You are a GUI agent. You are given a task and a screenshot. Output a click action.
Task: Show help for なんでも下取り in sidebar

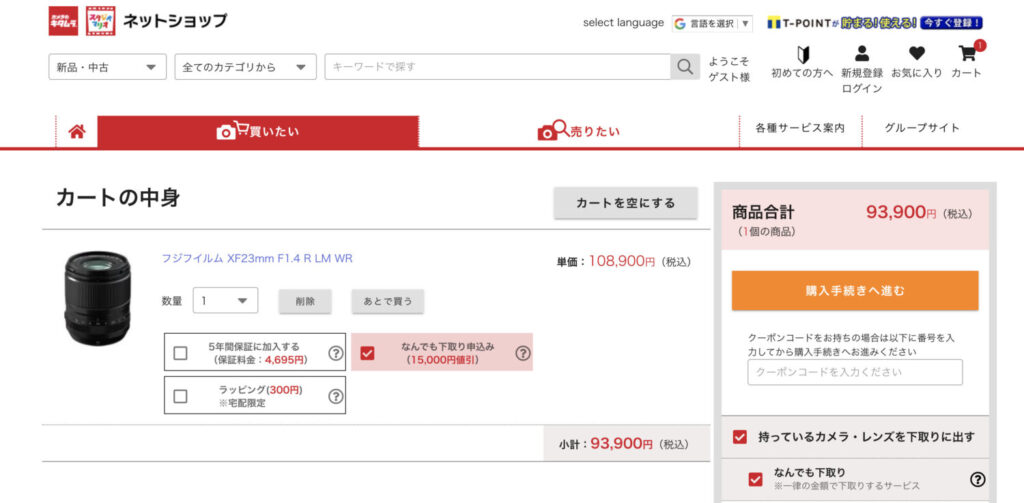(977, 479)
